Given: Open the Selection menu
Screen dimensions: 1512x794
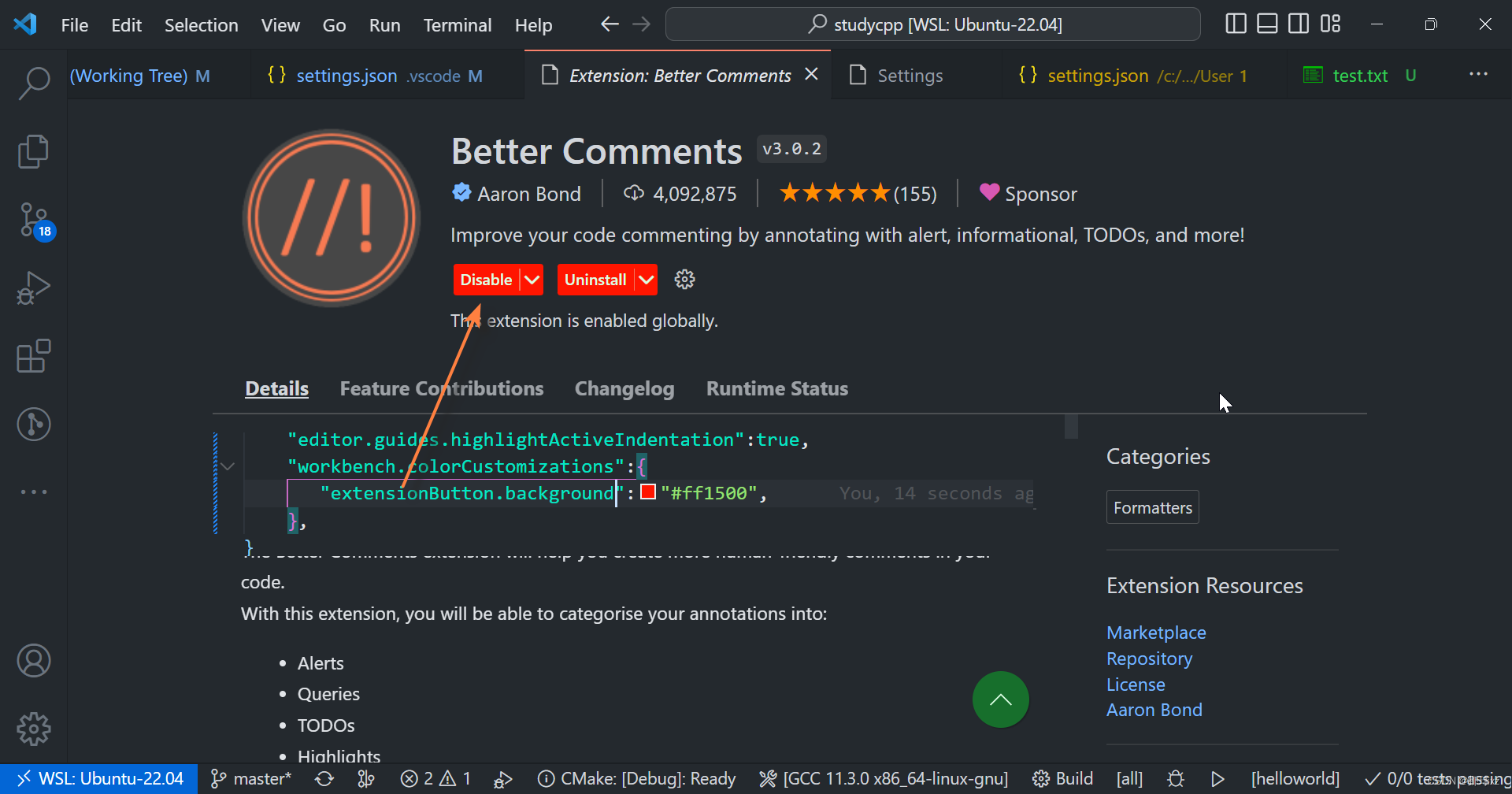Looking at the screenshot, I should pos(201,24).
